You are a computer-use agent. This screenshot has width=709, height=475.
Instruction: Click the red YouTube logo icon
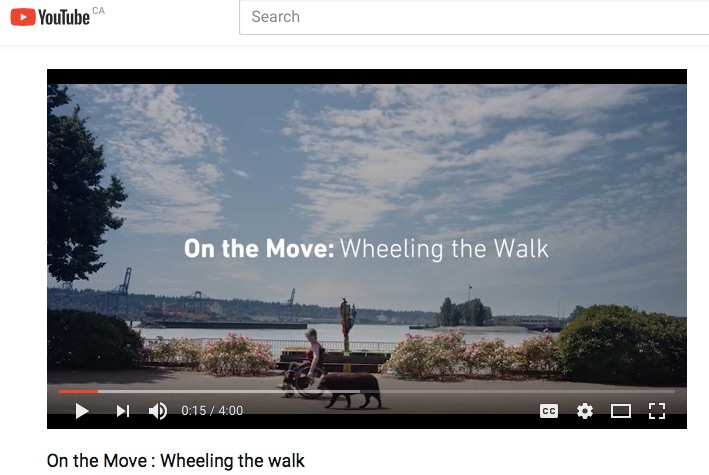tap(23, 17)
